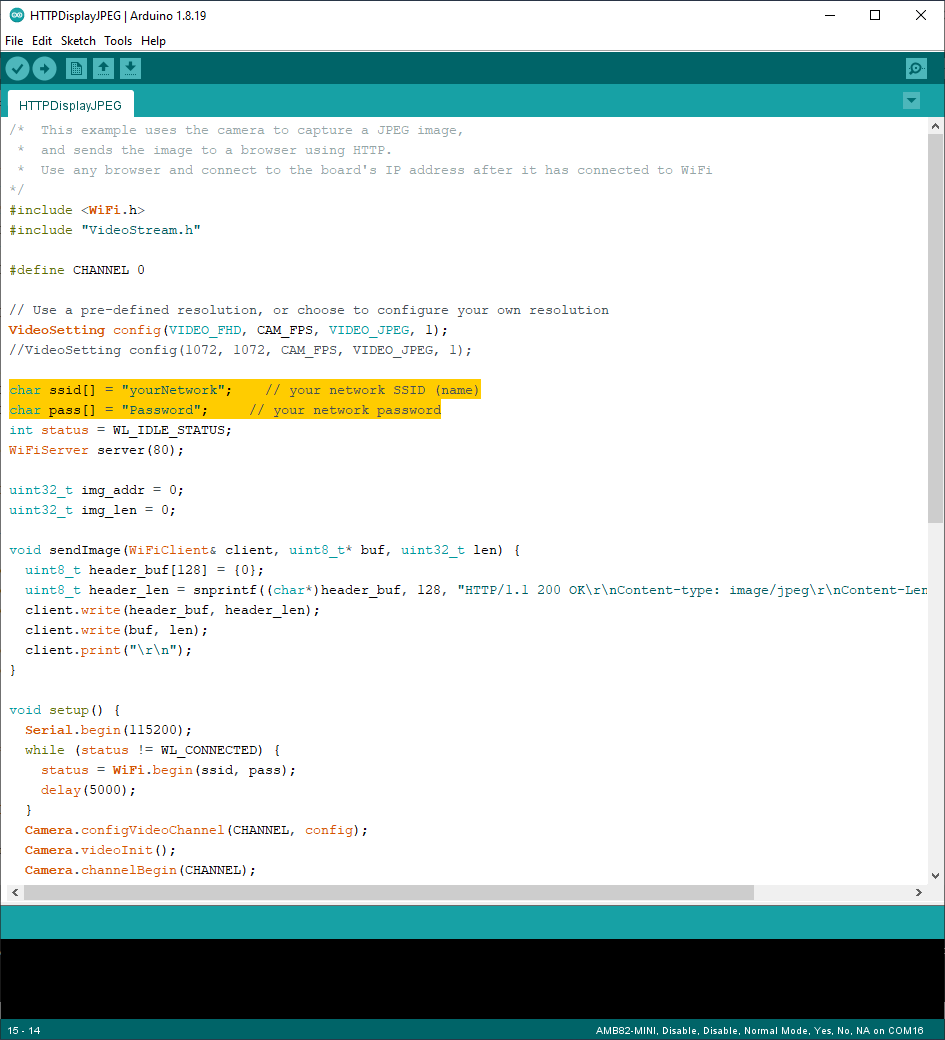945x1040 pixels.
Task: Expand the tab options dropdown arrow
Action: pyautogui.click(x=911, y=101)
